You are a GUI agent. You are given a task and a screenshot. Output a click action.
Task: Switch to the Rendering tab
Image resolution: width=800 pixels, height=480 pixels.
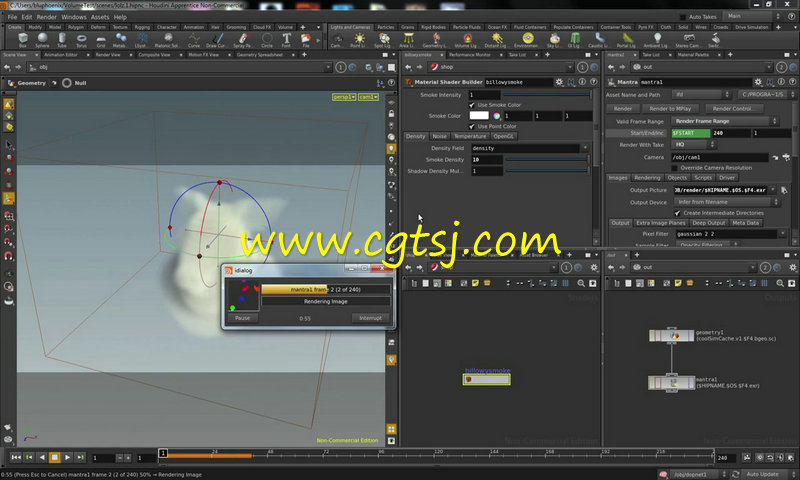point(647,178)
